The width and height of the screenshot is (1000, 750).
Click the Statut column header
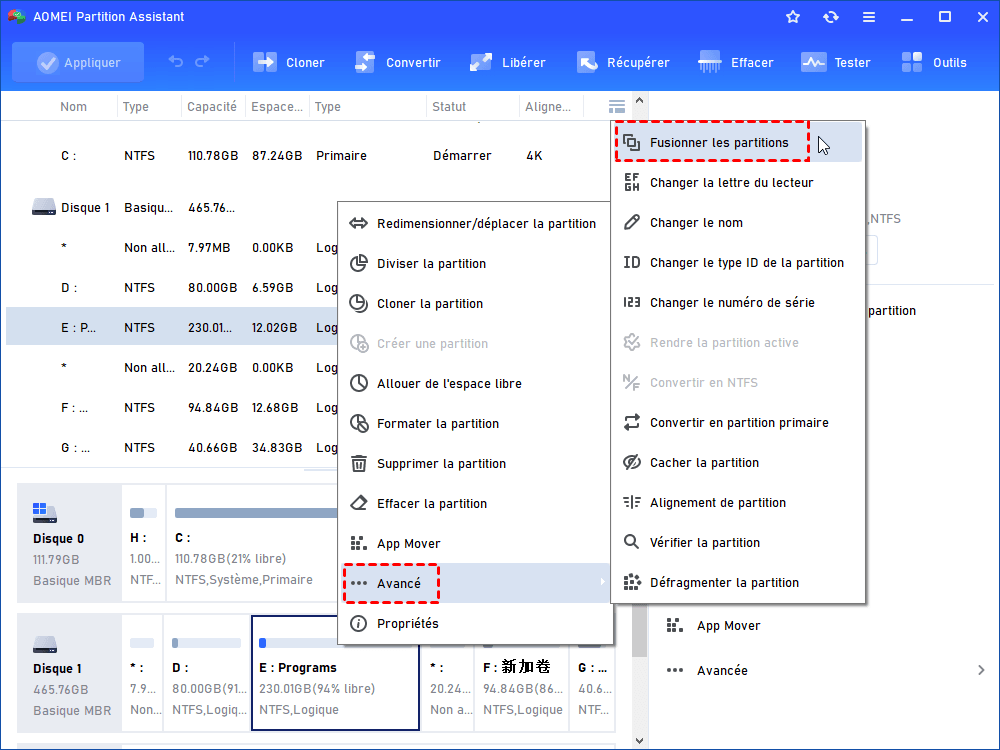point(449,107)
